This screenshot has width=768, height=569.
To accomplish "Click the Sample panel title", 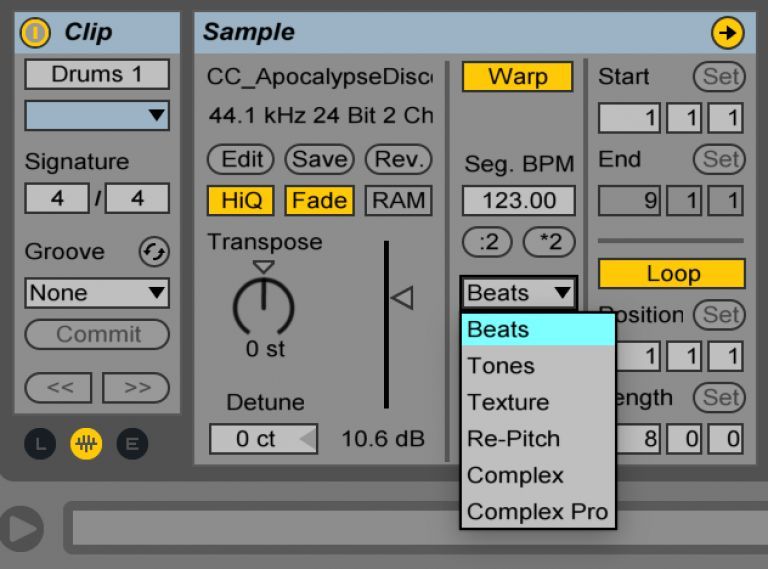I will pyautogui.click(x=249, y=32).
